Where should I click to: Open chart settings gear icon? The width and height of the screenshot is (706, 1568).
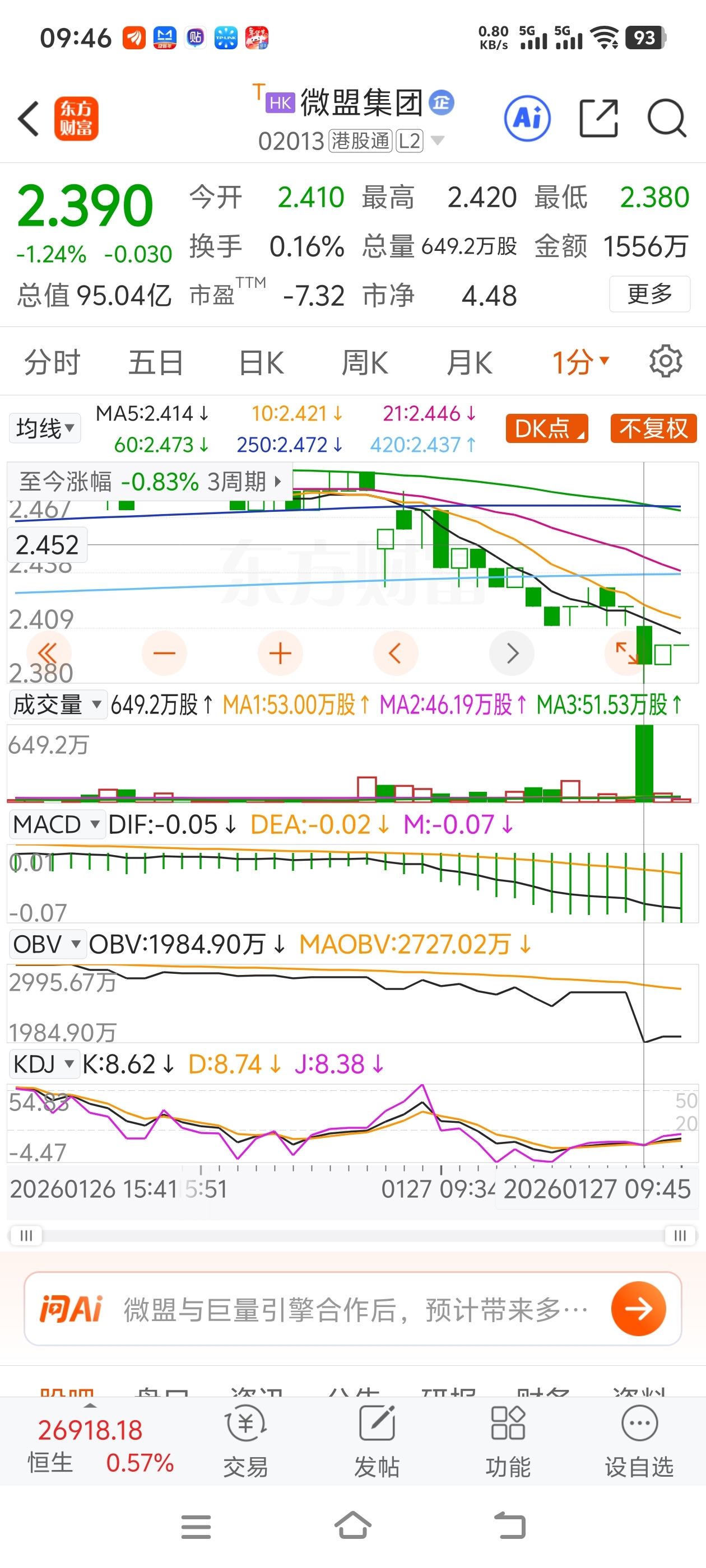[665, 362]
